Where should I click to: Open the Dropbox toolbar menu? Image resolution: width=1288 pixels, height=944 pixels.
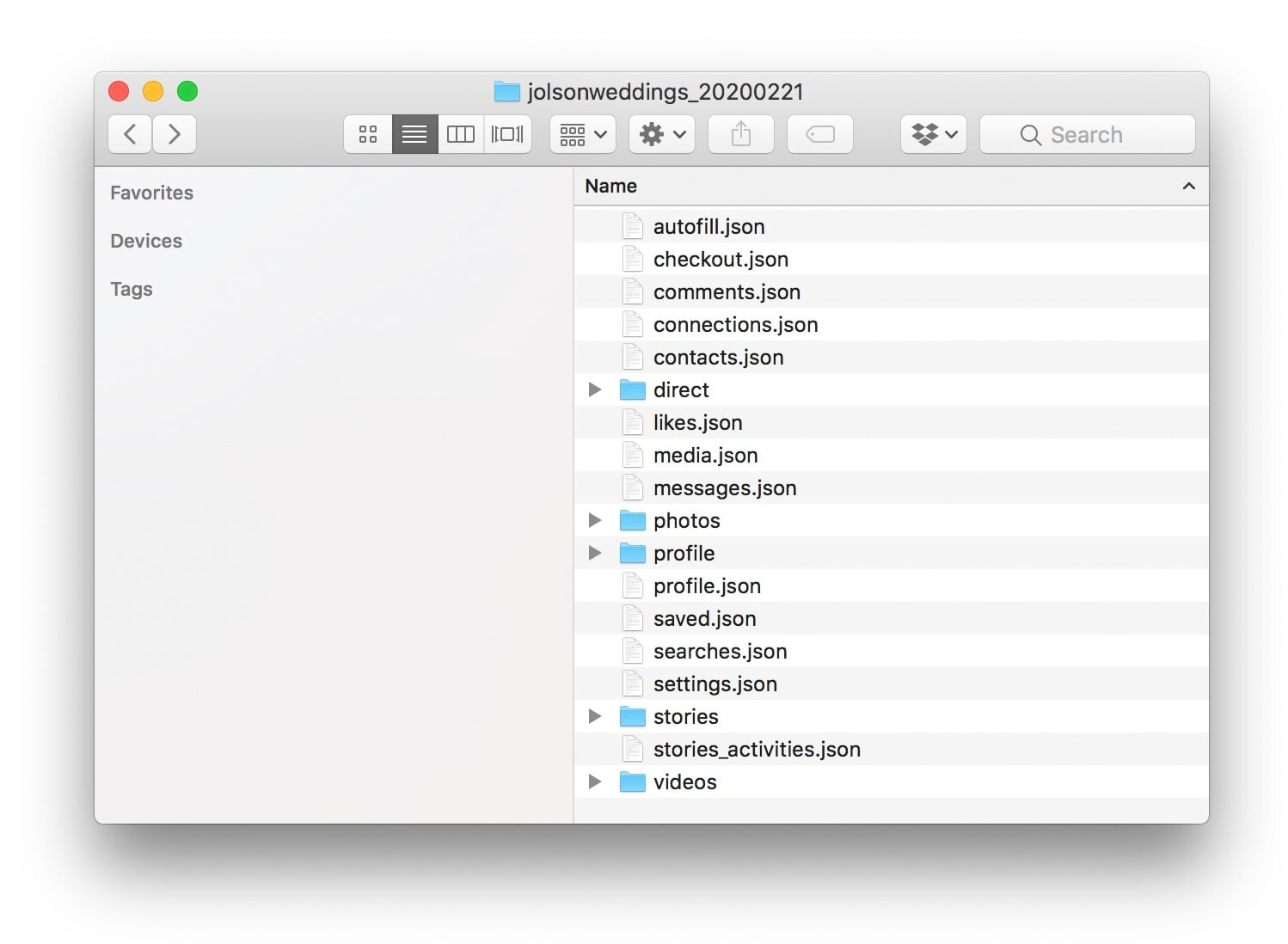934,134
